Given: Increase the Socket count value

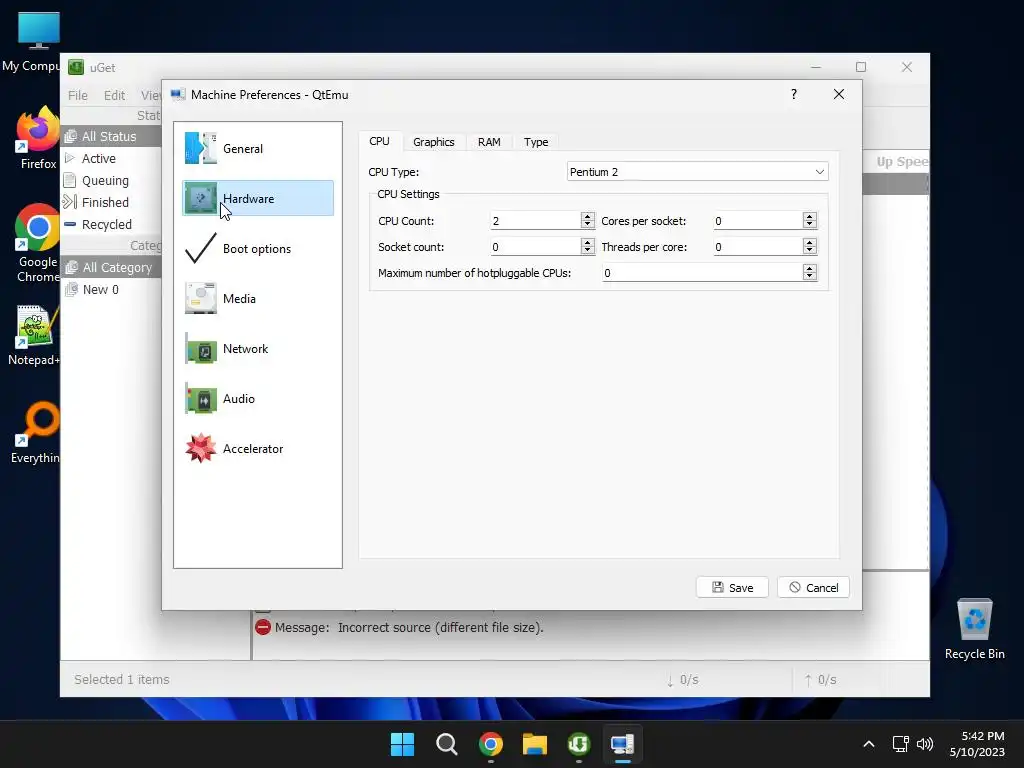Looking at the screenshot, I should tap(588, 242).
